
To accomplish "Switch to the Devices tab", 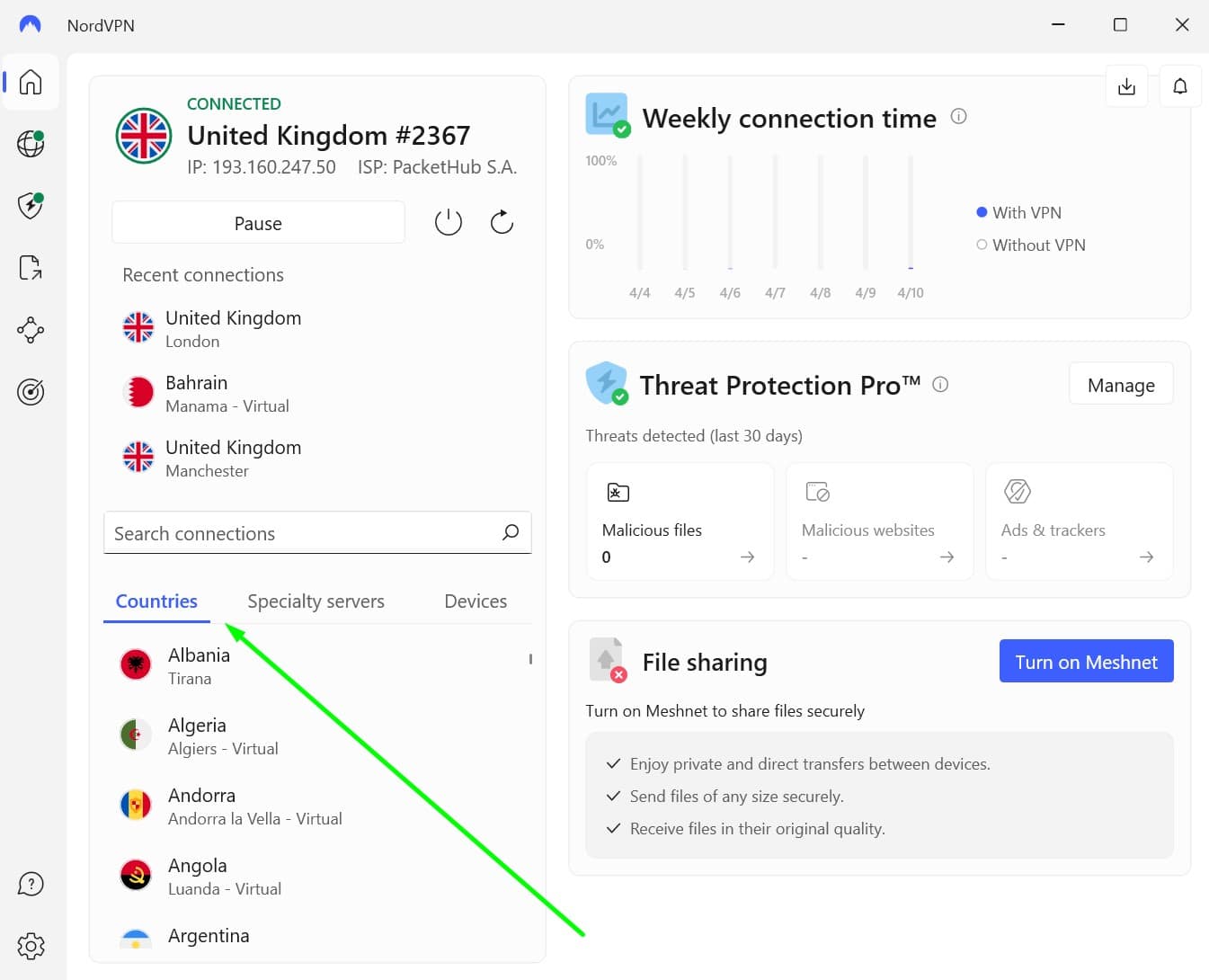I will tap(476, 601).
